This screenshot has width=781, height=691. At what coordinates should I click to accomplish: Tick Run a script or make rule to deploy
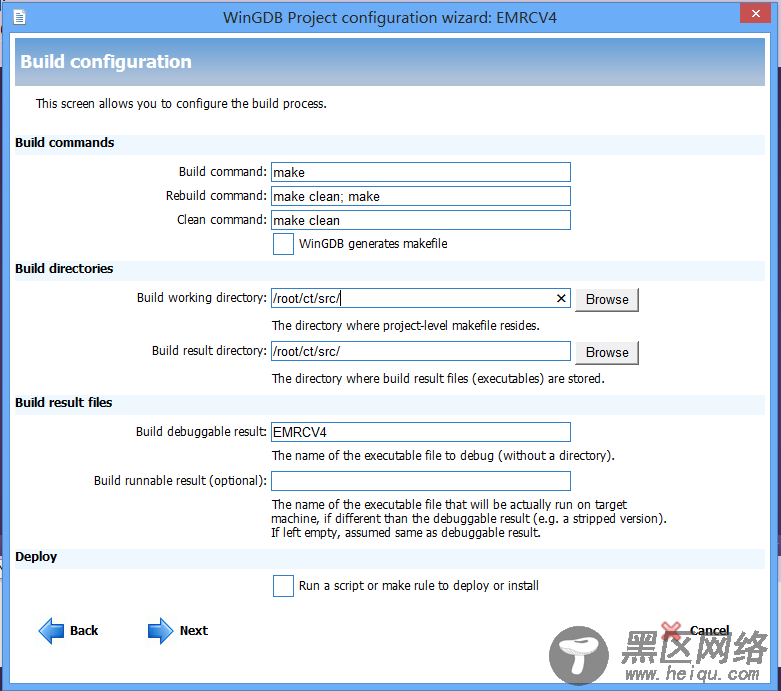click(283, 586)
